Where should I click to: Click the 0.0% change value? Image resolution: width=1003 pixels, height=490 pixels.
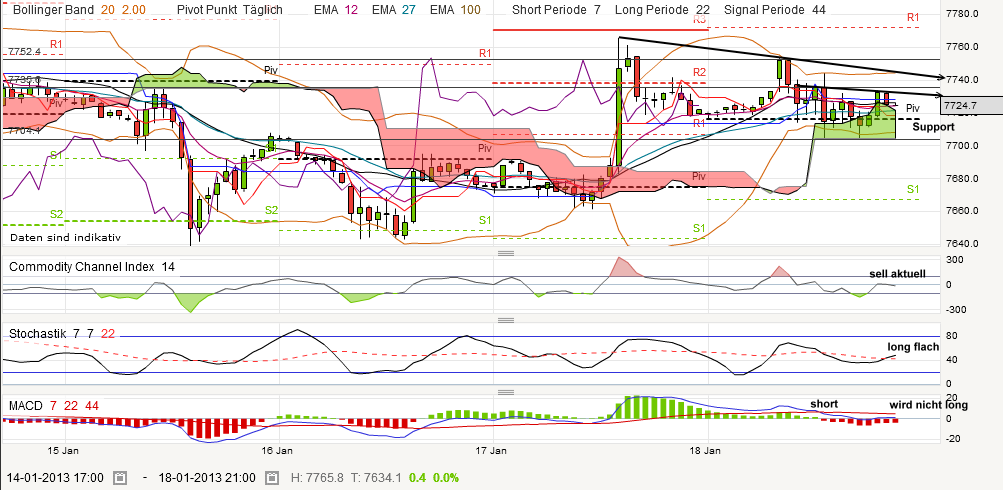tap(445, 478)
